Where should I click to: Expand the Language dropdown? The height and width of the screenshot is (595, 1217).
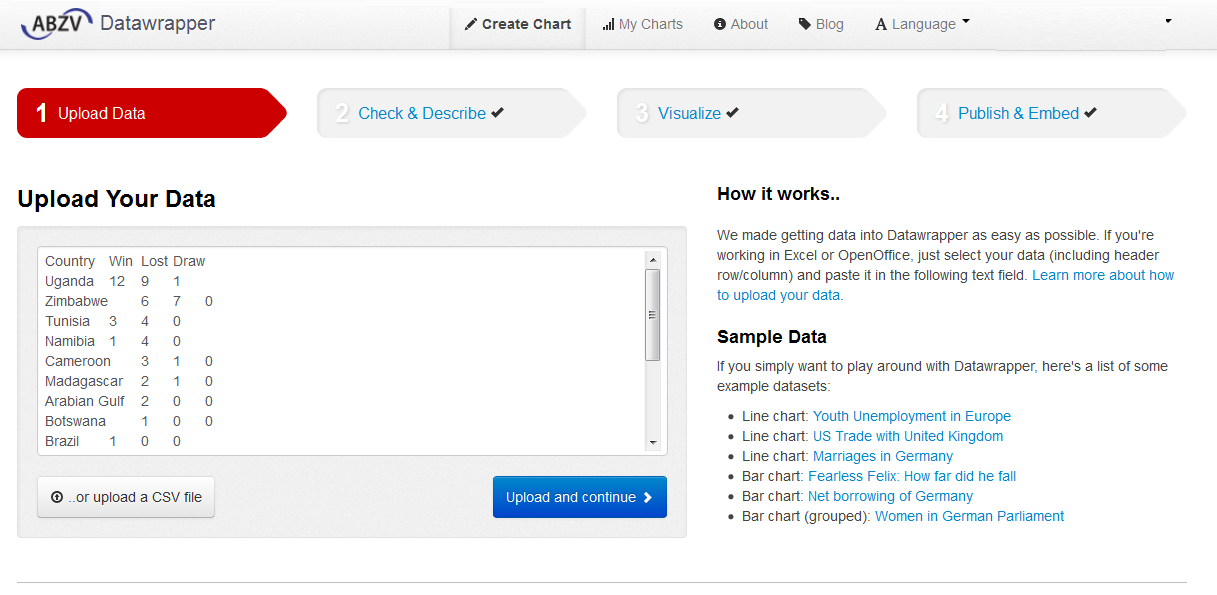(x=922, y=24)
